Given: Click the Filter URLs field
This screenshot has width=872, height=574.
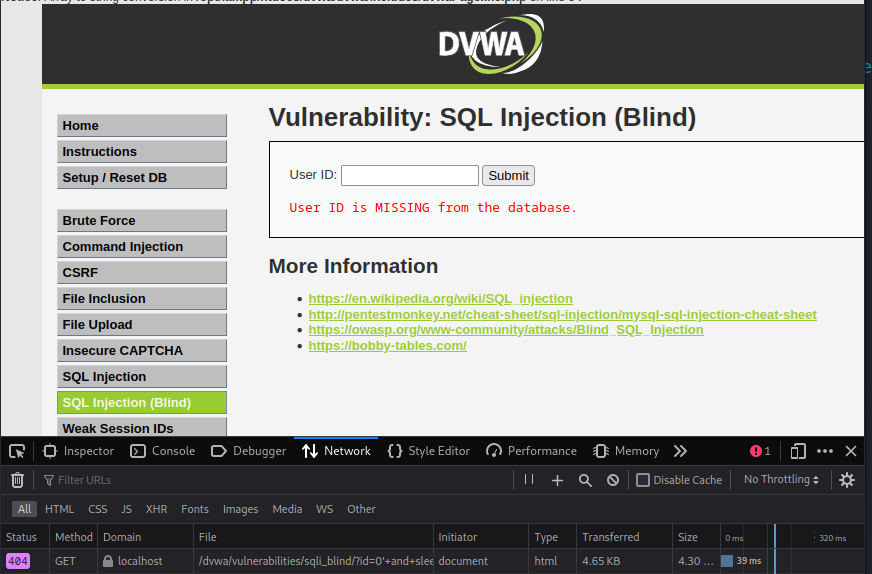Looking at the screenshot, I should pyautogui.click(x=275, y=480).
